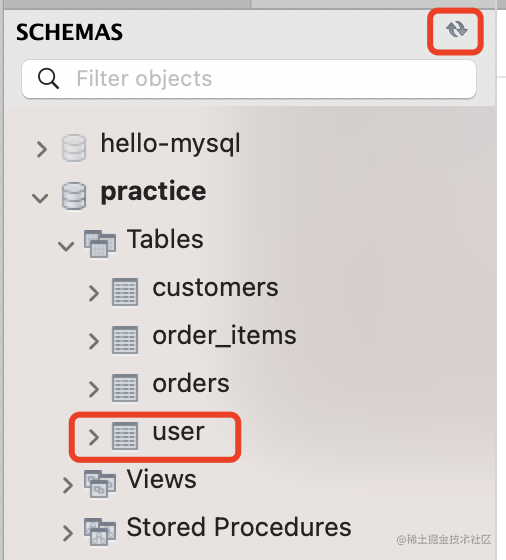The height and width of the screenshot is (560, 506).
Task: Focus the Filter objects search field
Action: click(249, 79)
